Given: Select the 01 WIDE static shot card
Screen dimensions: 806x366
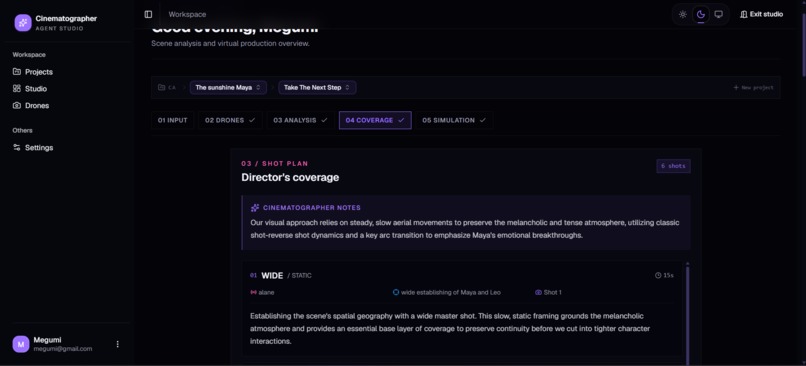Looking at the screenshot, I should [462, 308].
